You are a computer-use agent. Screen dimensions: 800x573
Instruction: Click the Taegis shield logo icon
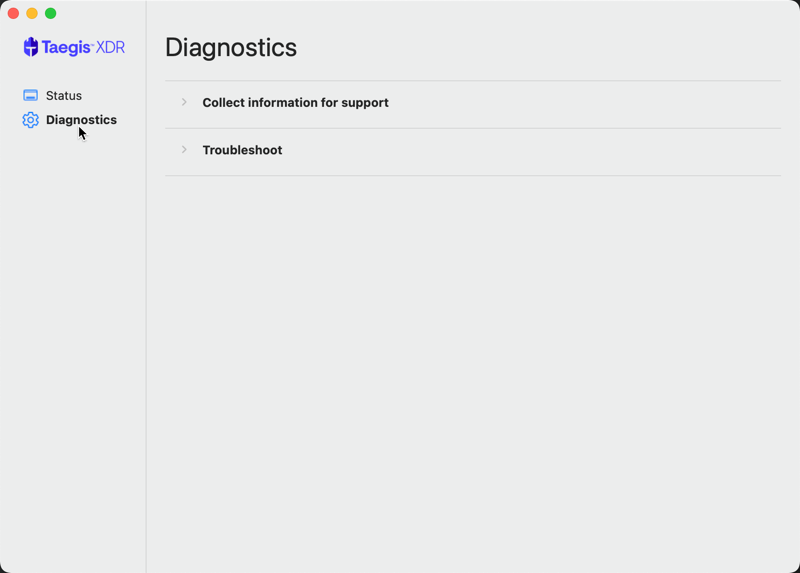(x=31, y=47)
